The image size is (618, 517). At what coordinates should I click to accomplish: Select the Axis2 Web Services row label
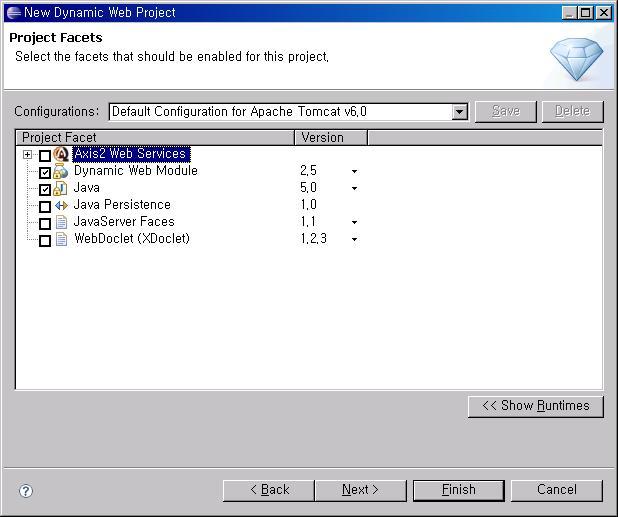click(x=130, y=154)
